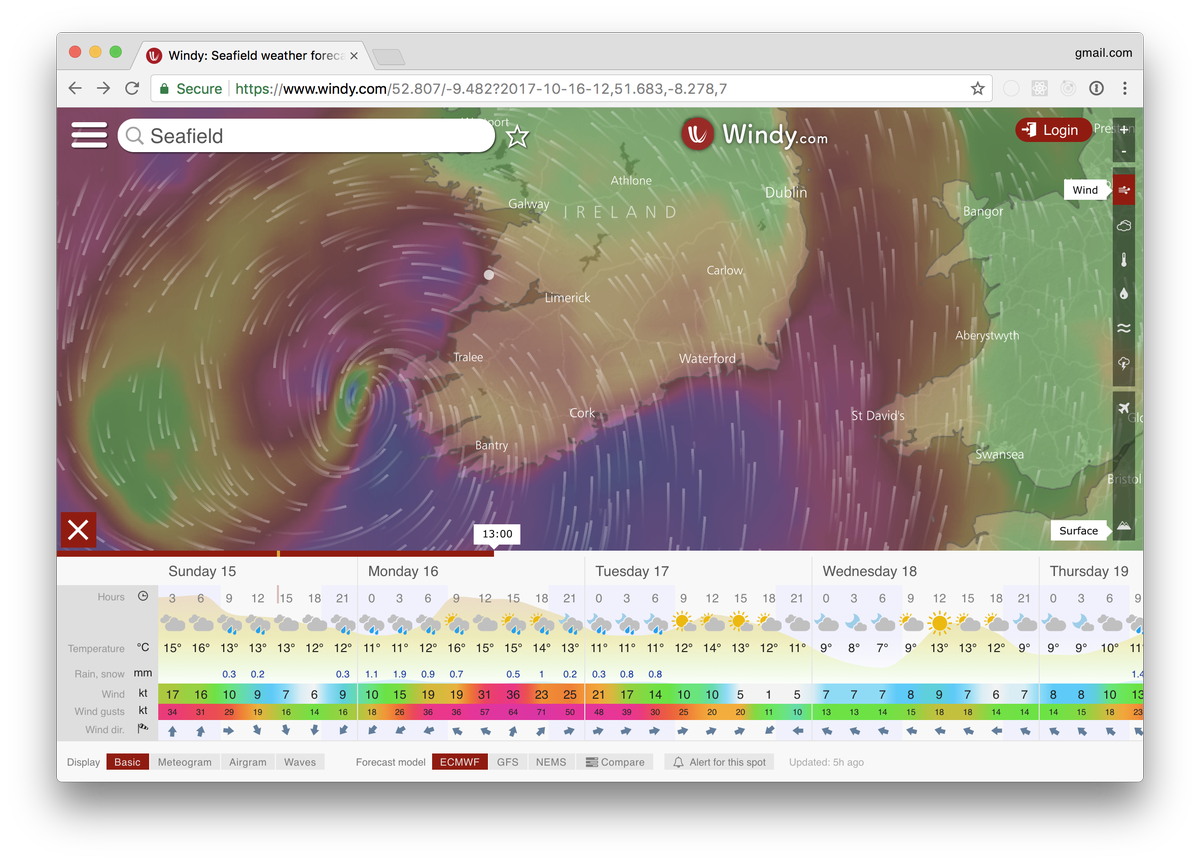Screen dimensions: 1200x863
Task: Select the Wind overlay icon
Action: point(1123,189)
